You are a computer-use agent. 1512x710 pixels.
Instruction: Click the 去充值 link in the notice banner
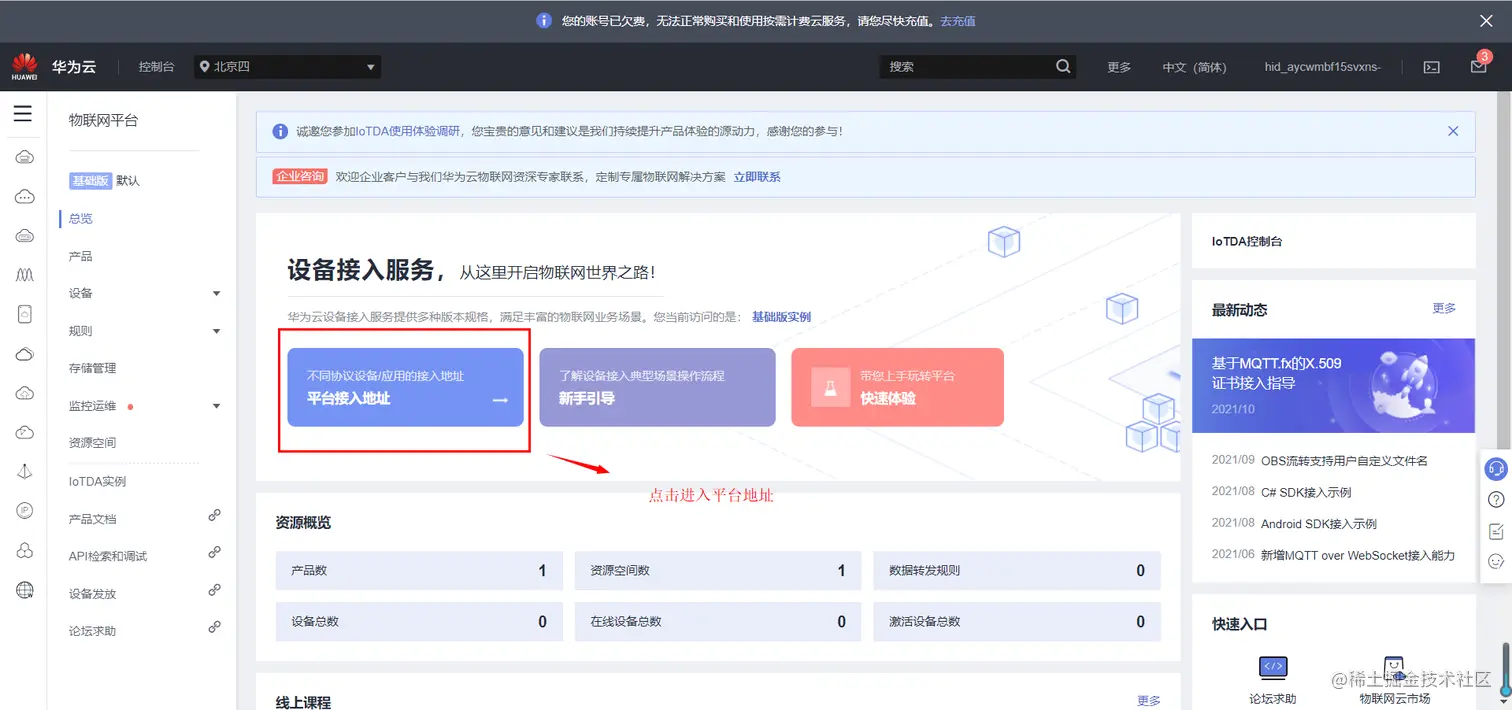[957, 20]
